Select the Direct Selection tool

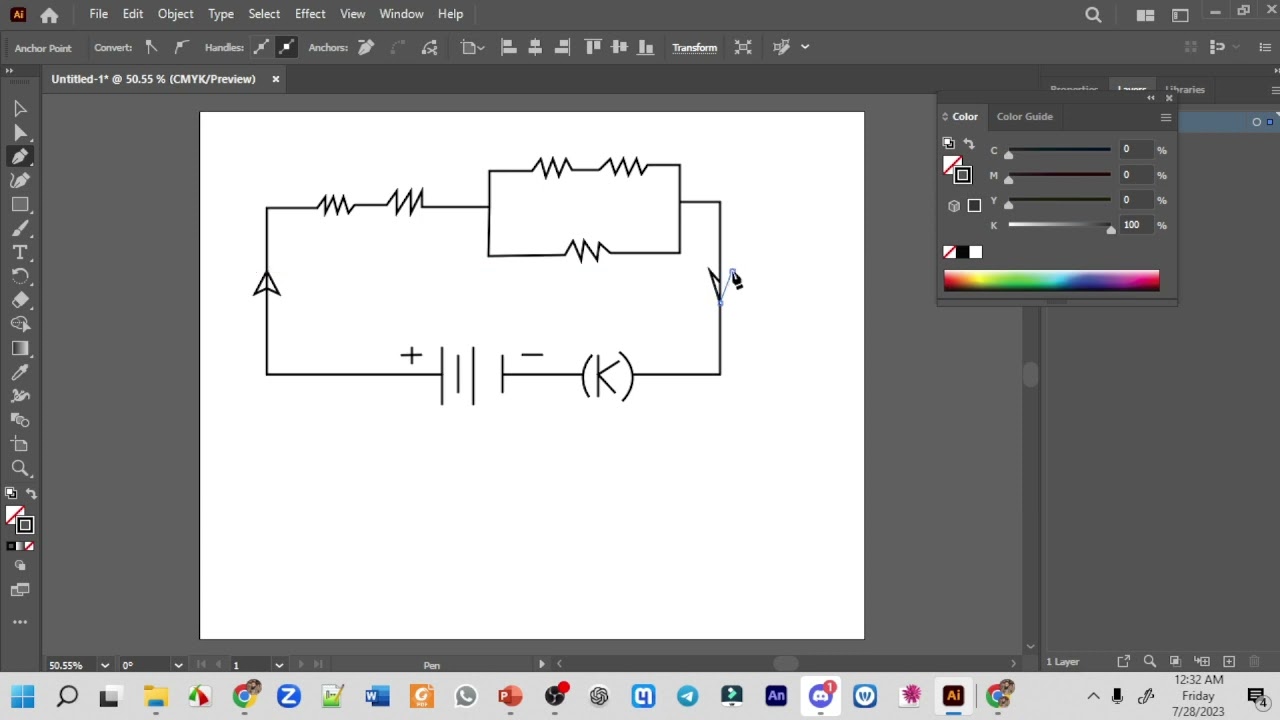click(x=20, y=132)
